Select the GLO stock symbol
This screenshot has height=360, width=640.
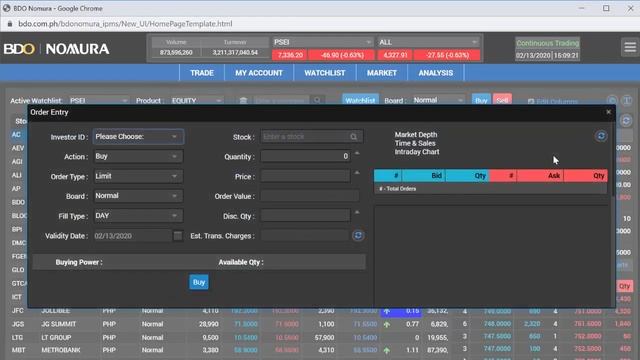18,270
